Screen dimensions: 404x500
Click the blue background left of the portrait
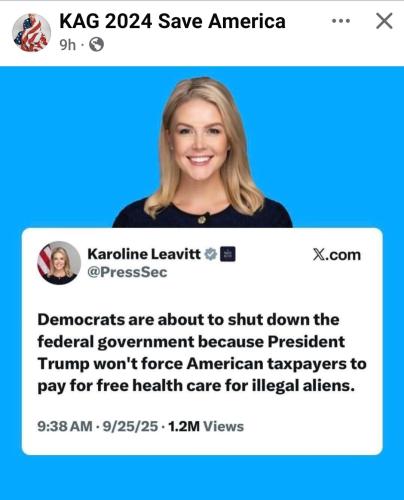coord(57,147)
